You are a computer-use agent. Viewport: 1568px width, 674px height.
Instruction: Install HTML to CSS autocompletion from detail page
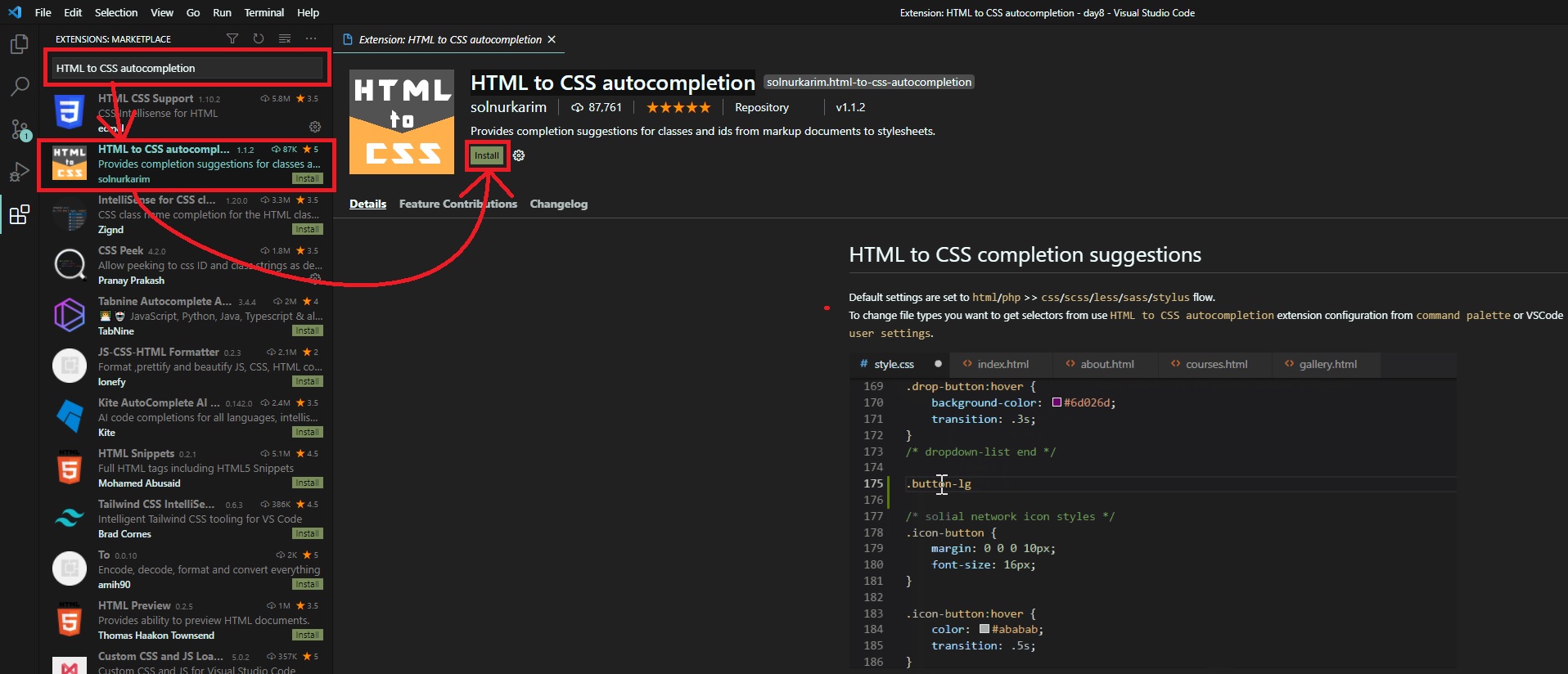point(487,155)
